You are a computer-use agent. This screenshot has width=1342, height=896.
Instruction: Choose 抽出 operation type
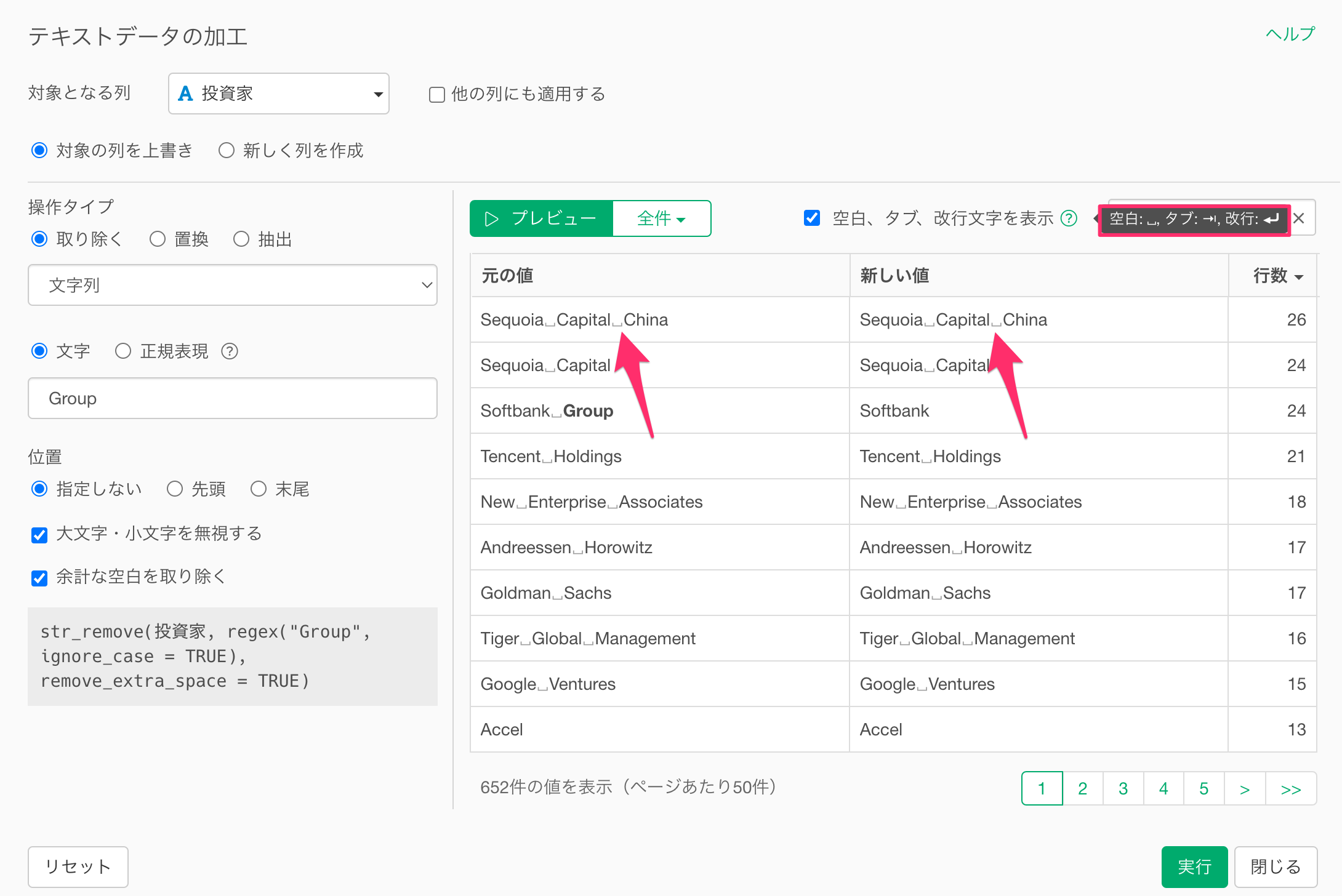pos(241,239)
